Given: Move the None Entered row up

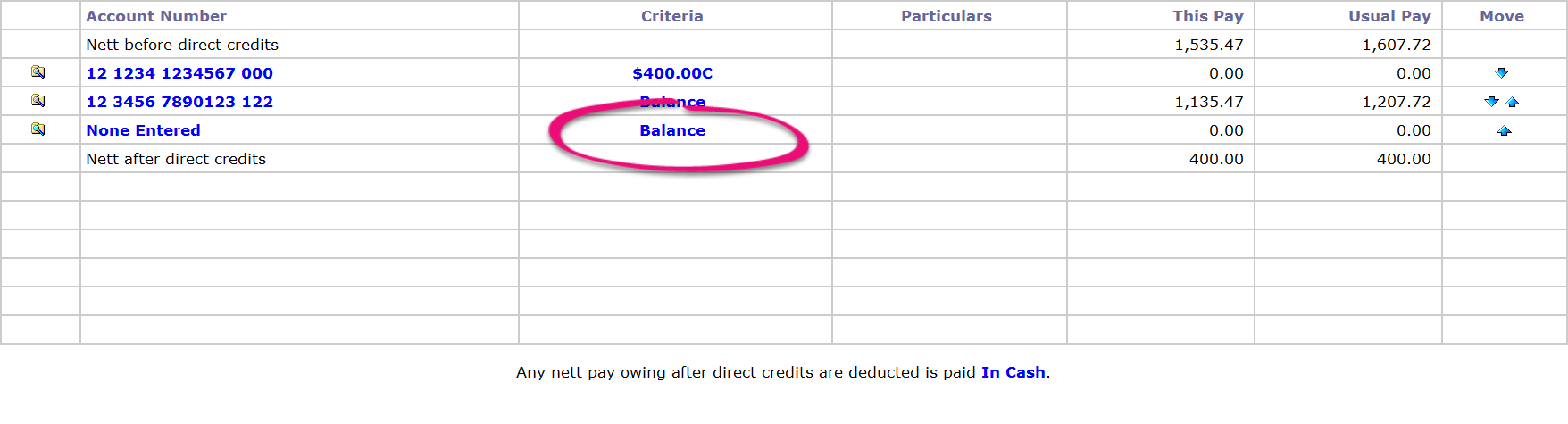Looking at the screenshot, I should tap(1504, 130).
